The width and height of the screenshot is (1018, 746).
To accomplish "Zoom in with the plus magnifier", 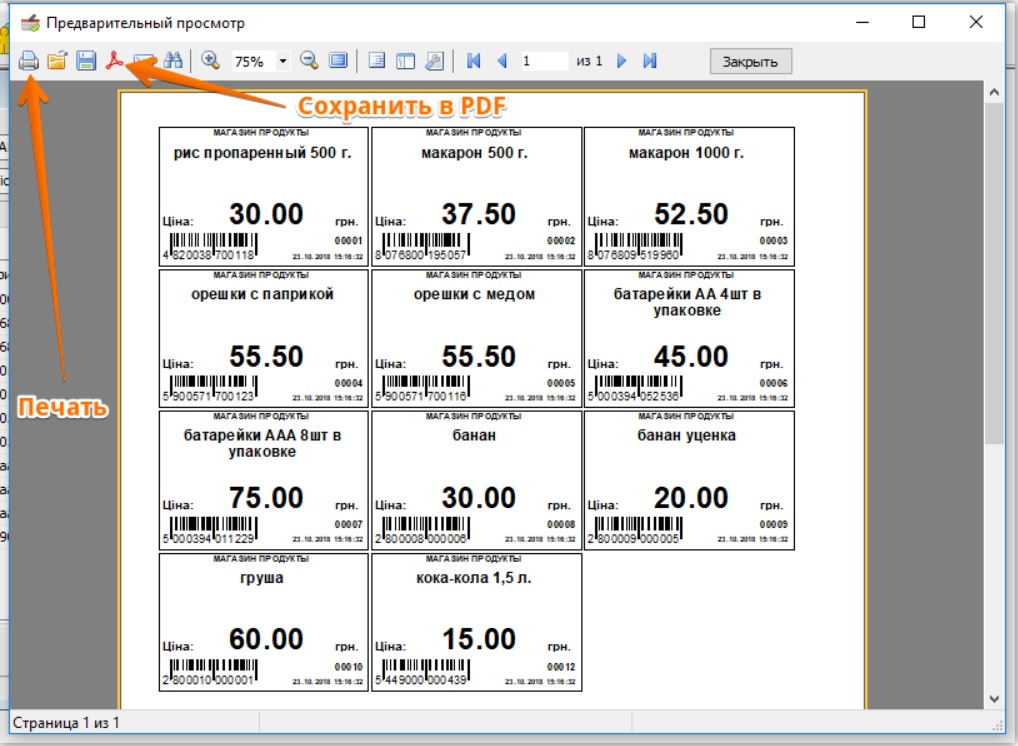I will 210,61.
